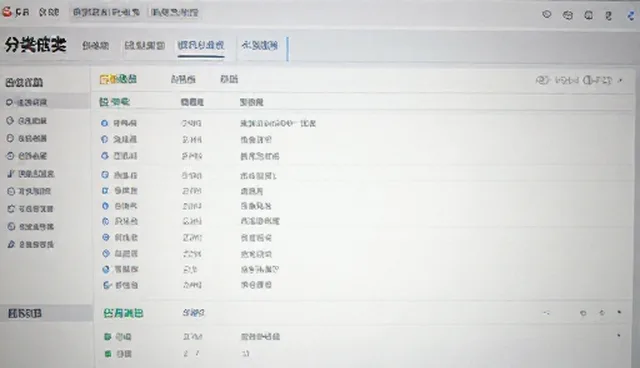Click the last green square icon in lower list
Screen dimensions: 640x368
point(107,354)
